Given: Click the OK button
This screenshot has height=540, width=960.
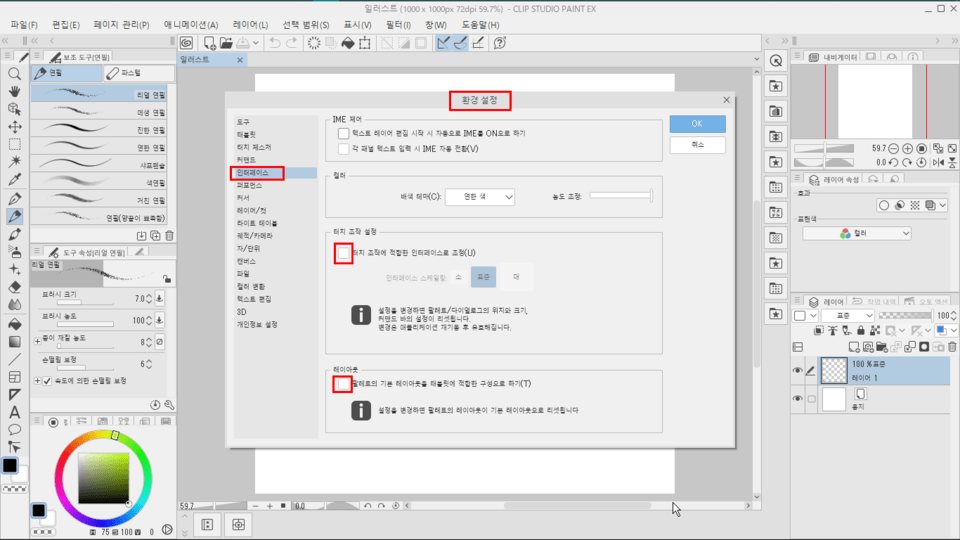Looking at the screenshot, I should [697, 124].
